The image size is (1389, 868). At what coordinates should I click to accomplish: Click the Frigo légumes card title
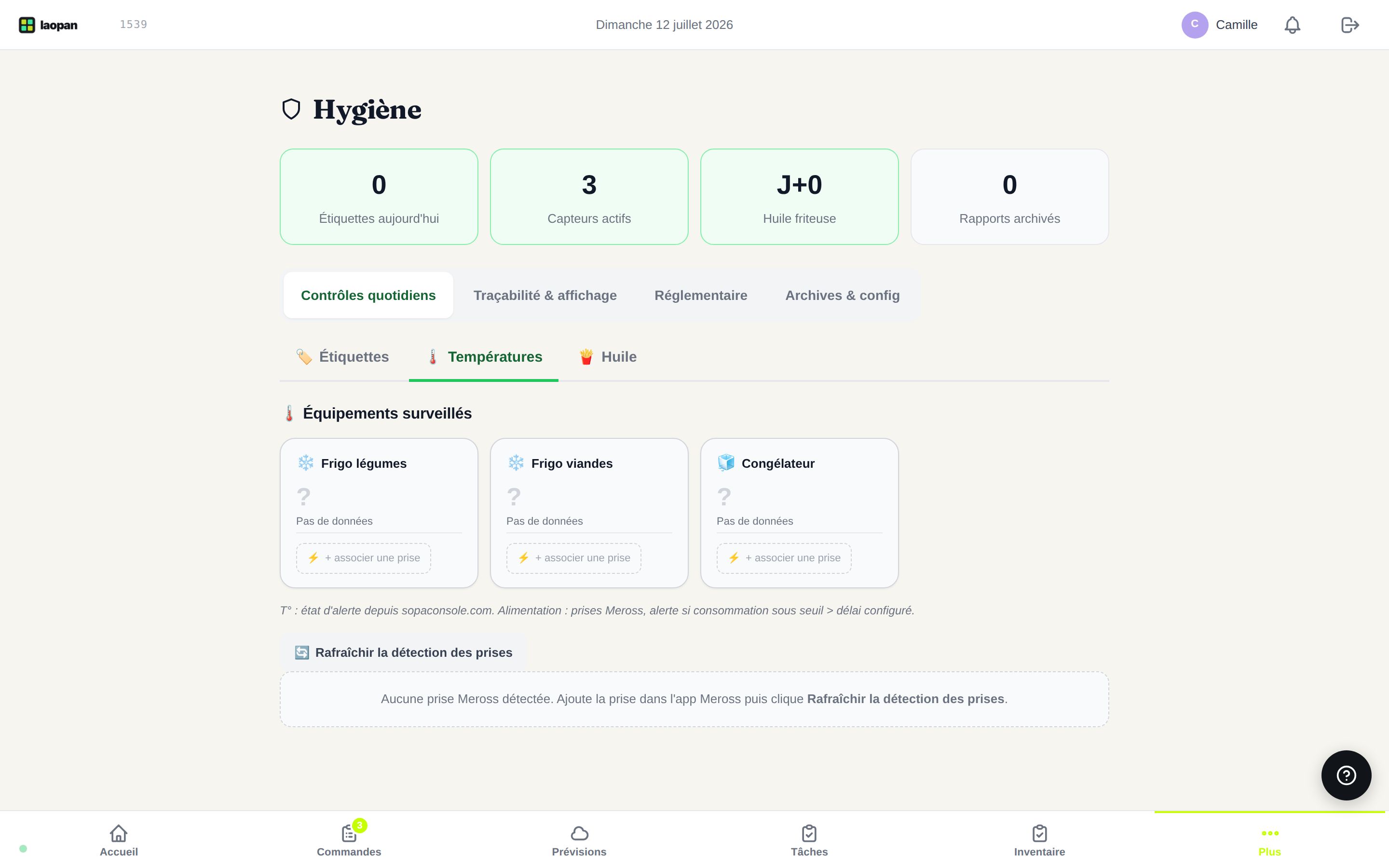click(363, 463)
